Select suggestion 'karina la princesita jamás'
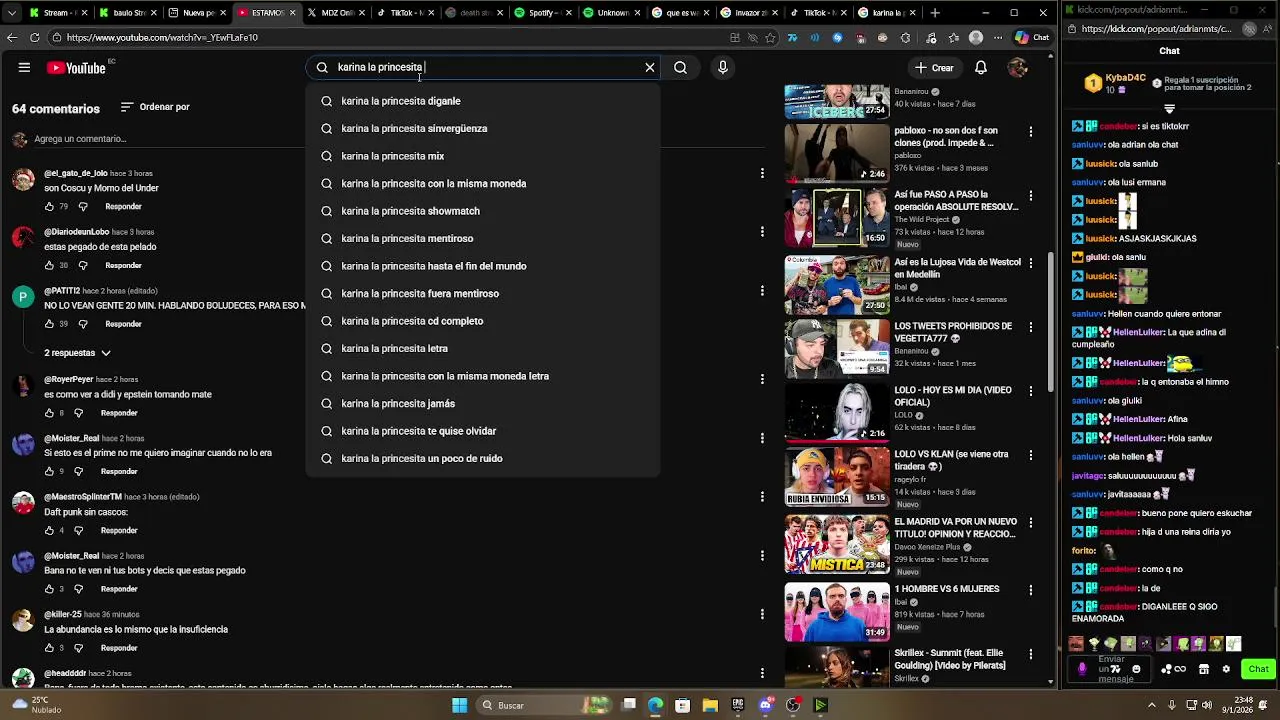This screenshot has height=720, width=1280. click(x=483, y=403)
